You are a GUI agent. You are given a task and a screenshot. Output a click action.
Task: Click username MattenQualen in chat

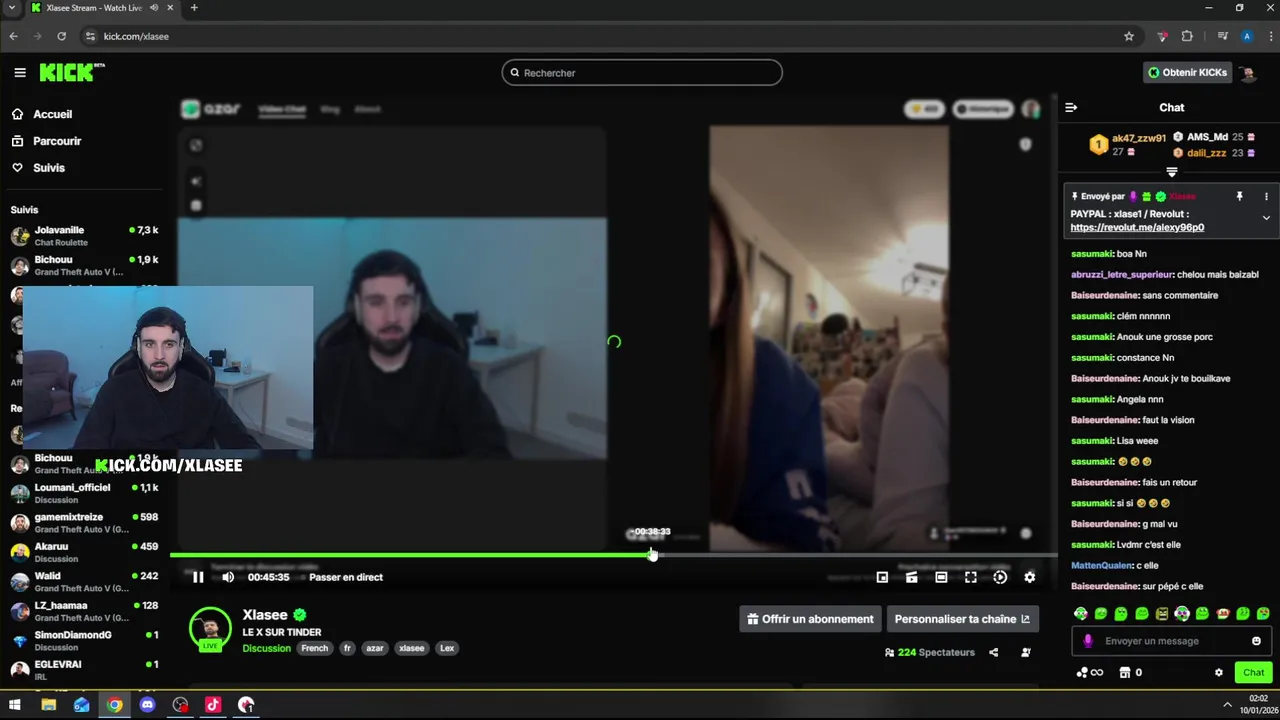click(x=1102, y=566)
